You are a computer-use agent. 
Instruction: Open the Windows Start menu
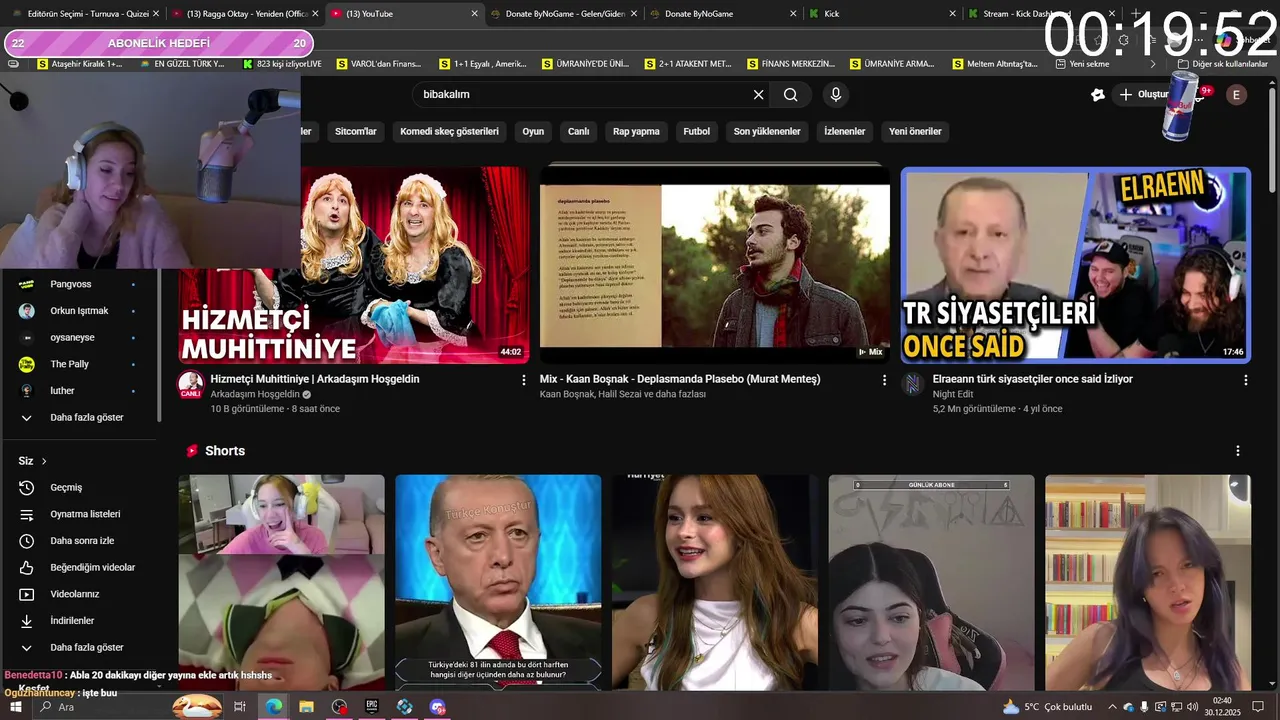coord(15,707)
